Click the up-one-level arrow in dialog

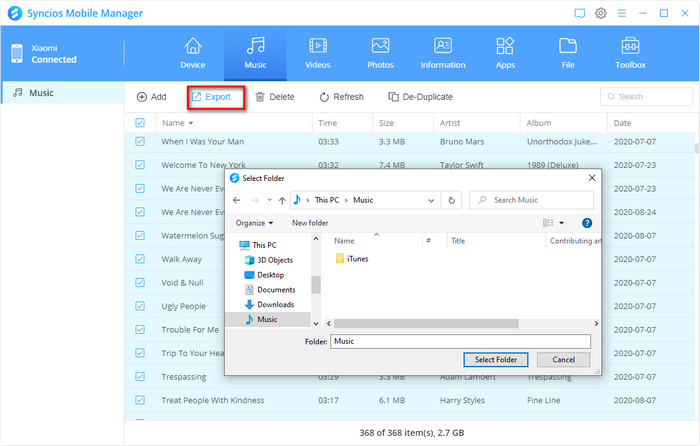click(282, 200)
